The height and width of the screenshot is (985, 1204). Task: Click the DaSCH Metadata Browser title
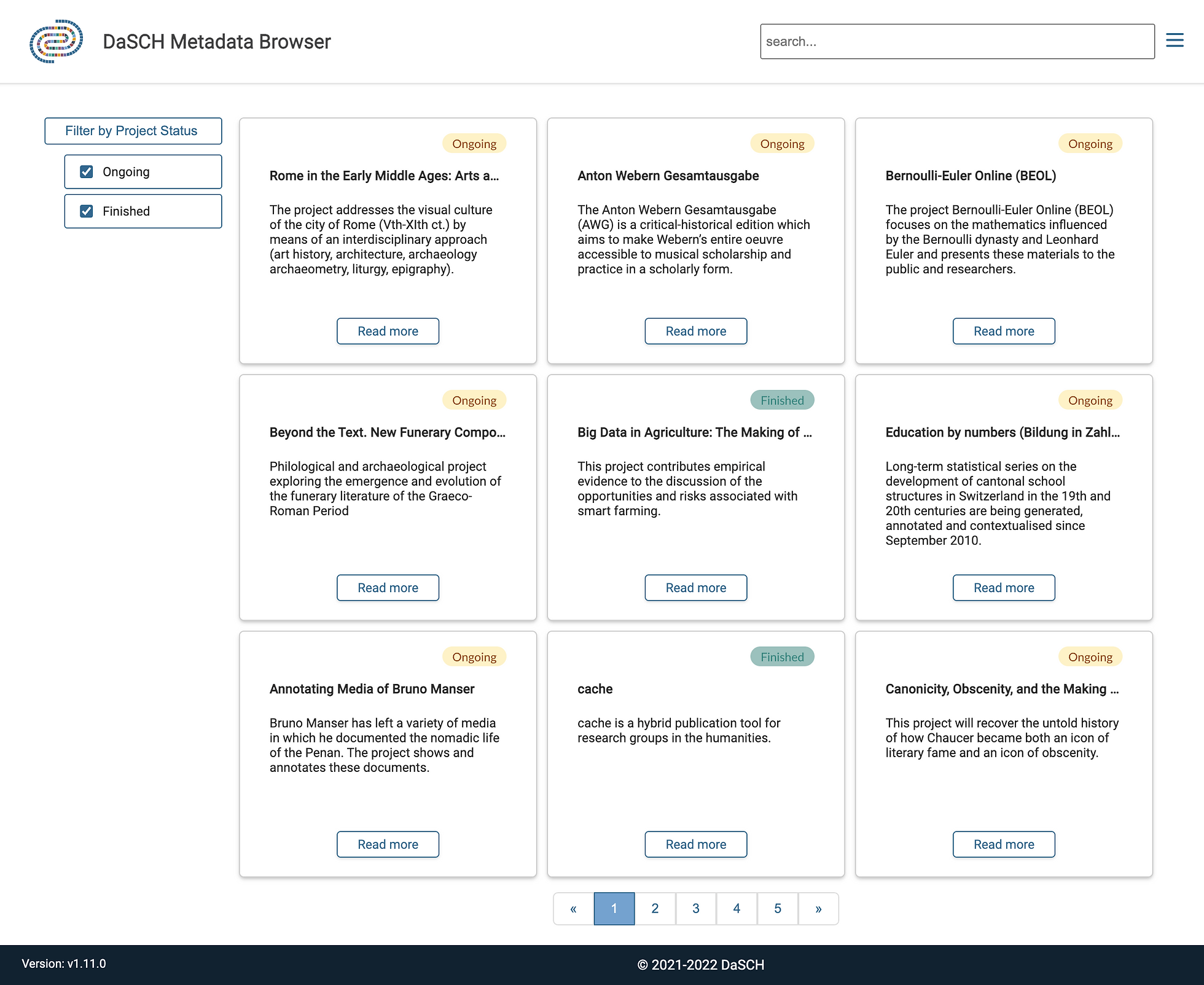coord(216,41)
